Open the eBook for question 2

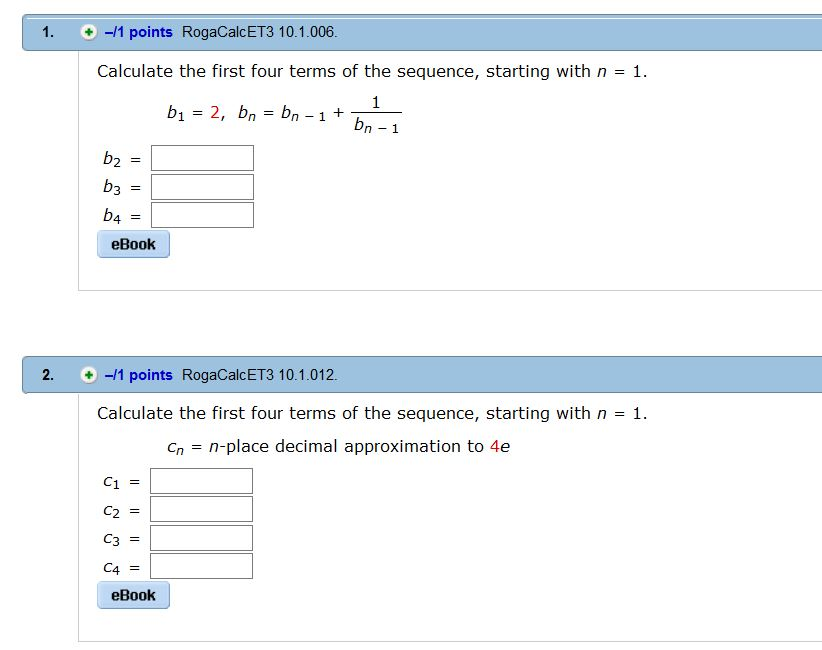133,595
